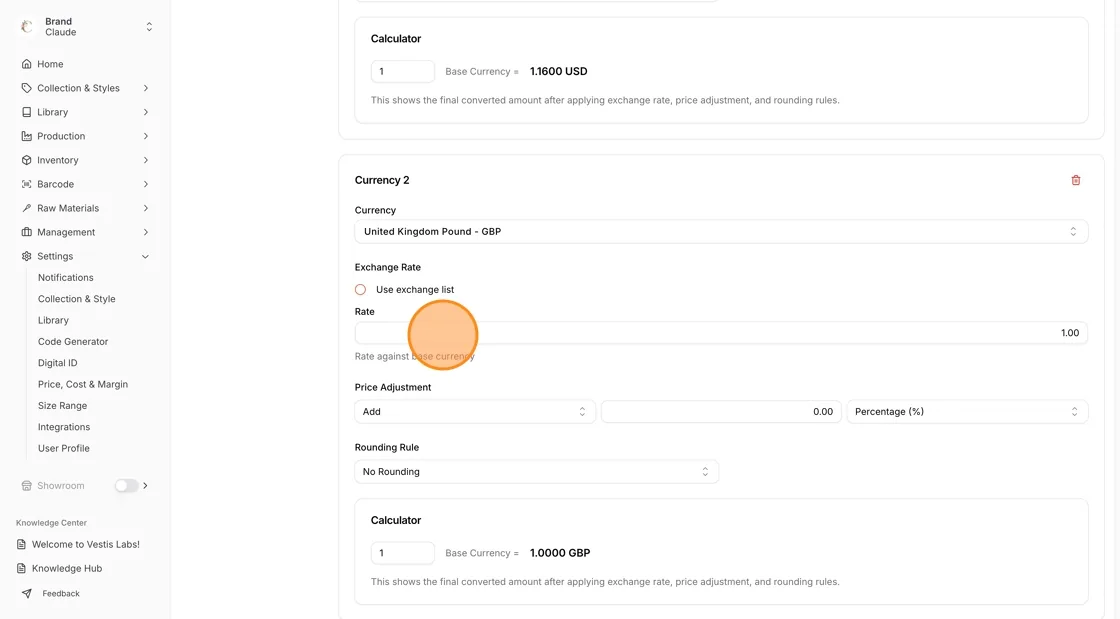Click the Showroom store icon
Image resolution: width=1120 pixels, height=619 pixels.
26,485
